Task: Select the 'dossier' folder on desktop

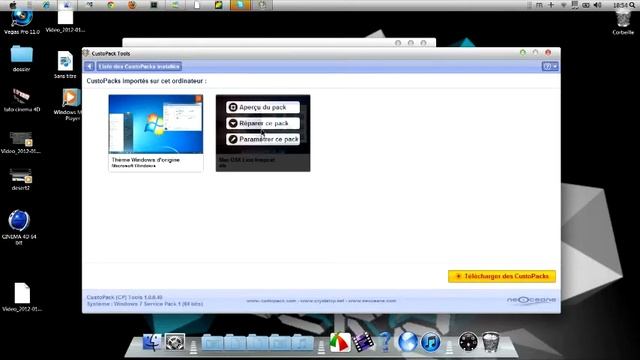Action: pos(22,58)
